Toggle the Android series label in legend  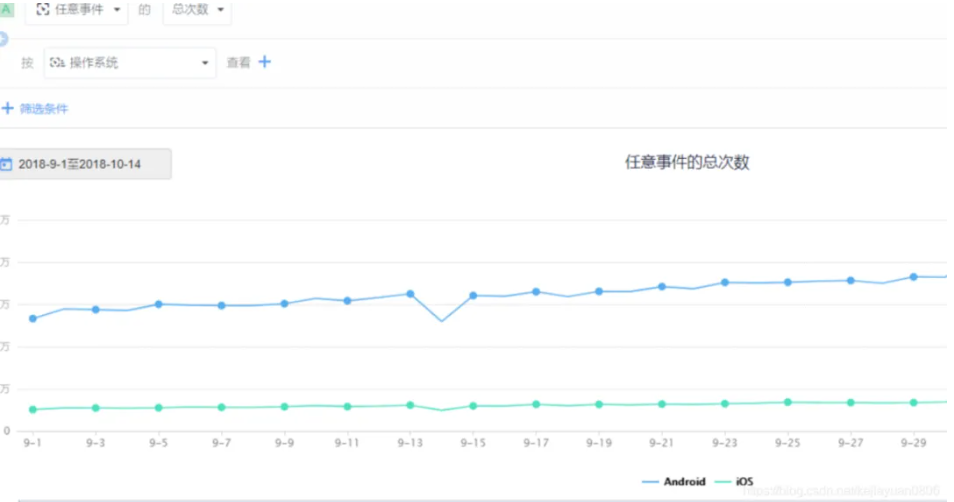pyautogui.click(x=684, y=482)
